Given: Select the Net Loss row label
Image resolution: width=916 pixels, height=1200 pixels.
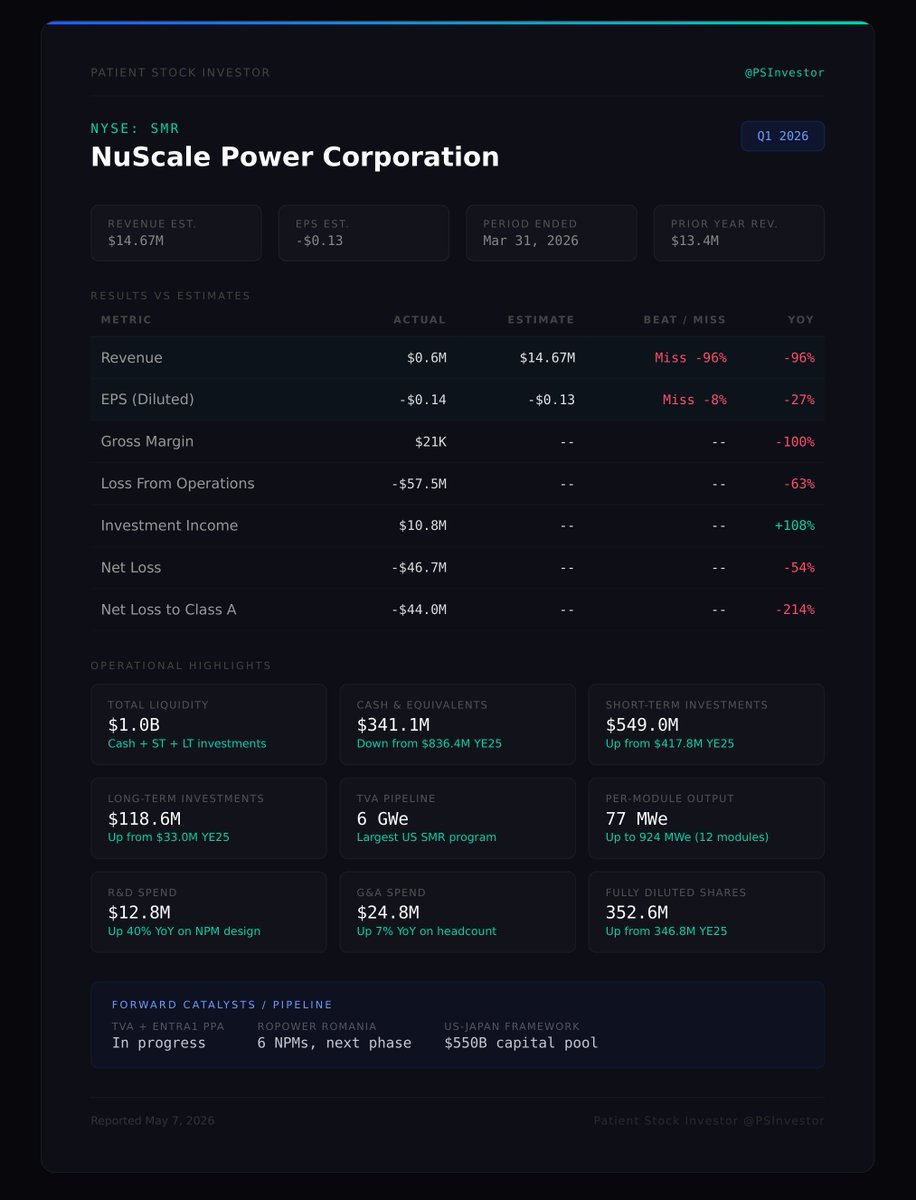Looking at the screenshot, I should coord(131,568).
